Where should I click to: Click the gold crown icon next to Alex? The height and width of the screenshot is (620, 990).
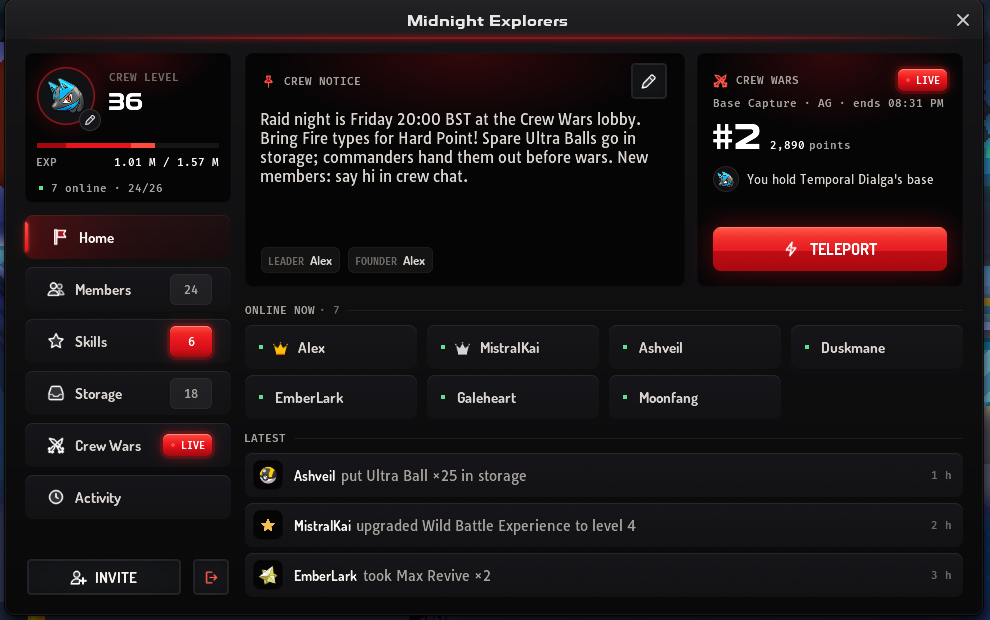pos(280,348)
